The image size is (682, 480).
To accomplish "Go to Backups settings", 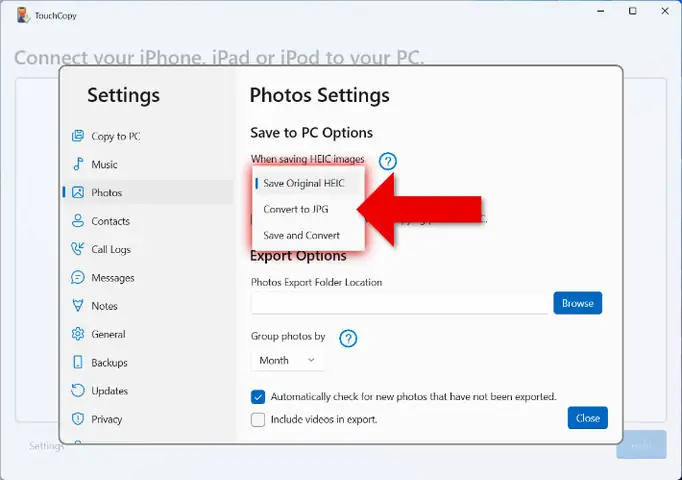I will 148,362.
